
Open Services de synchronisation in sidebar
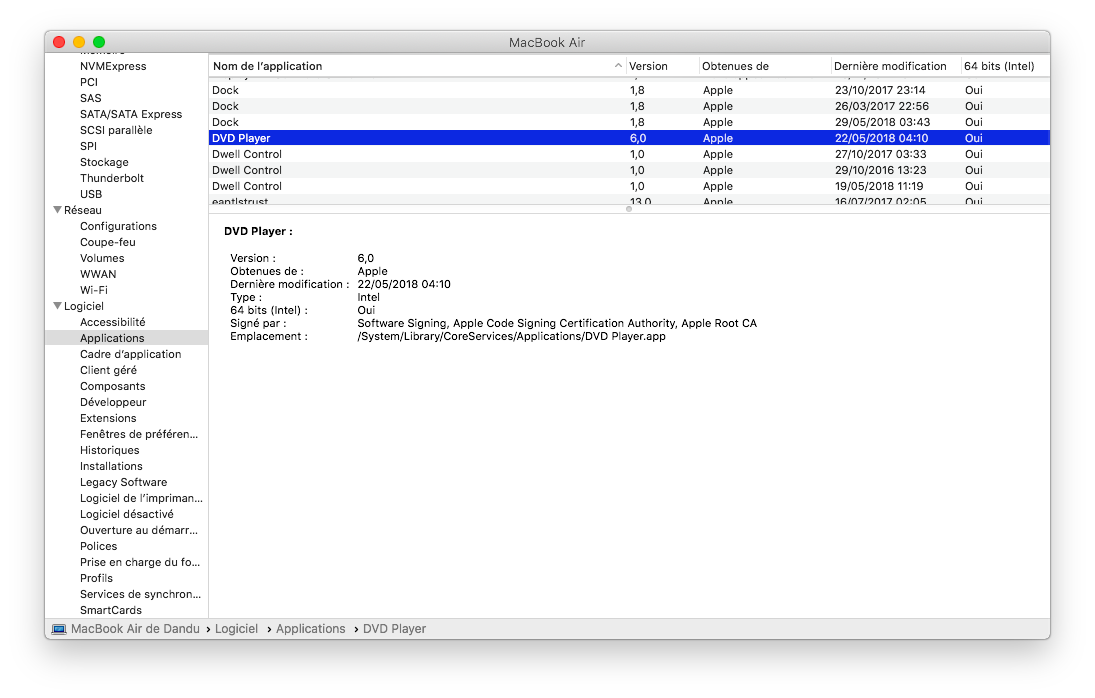[x=140, y=595]
